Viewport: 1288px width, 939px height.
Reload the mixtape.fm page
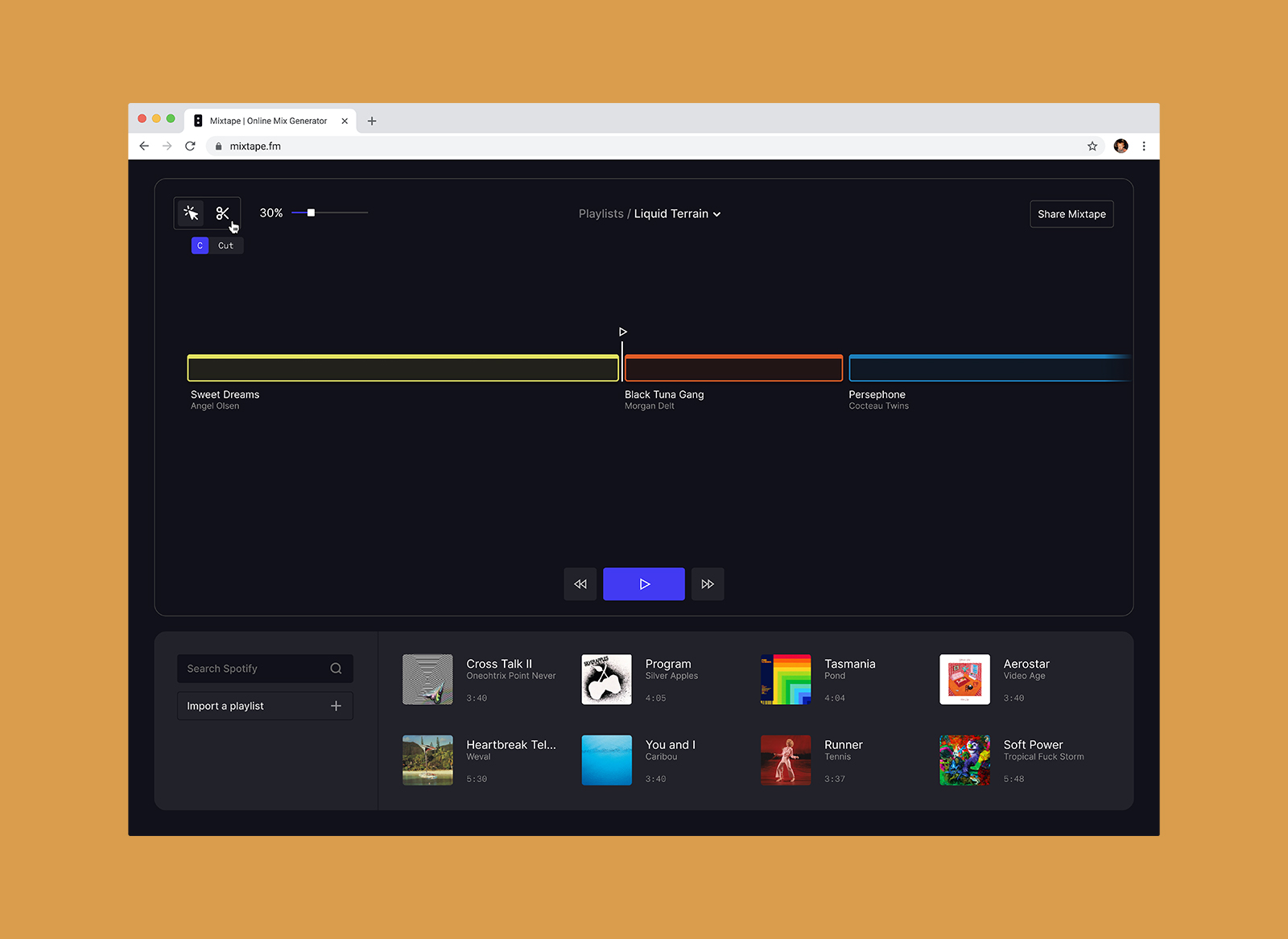(x=190, y=146)
